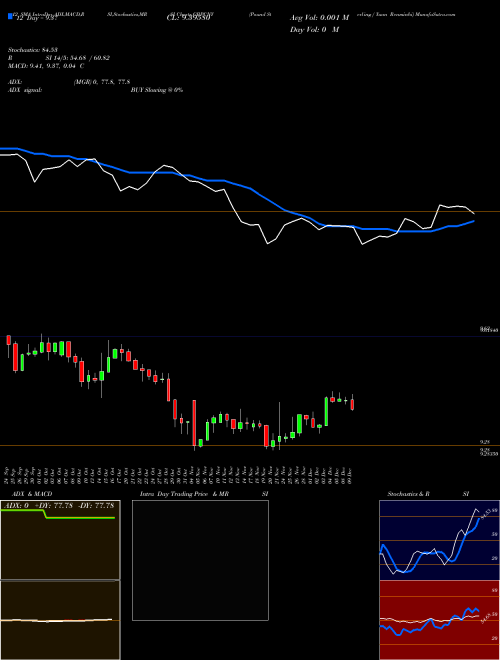
Task: Click the 'ADX signal:' label
Action: 24,90
